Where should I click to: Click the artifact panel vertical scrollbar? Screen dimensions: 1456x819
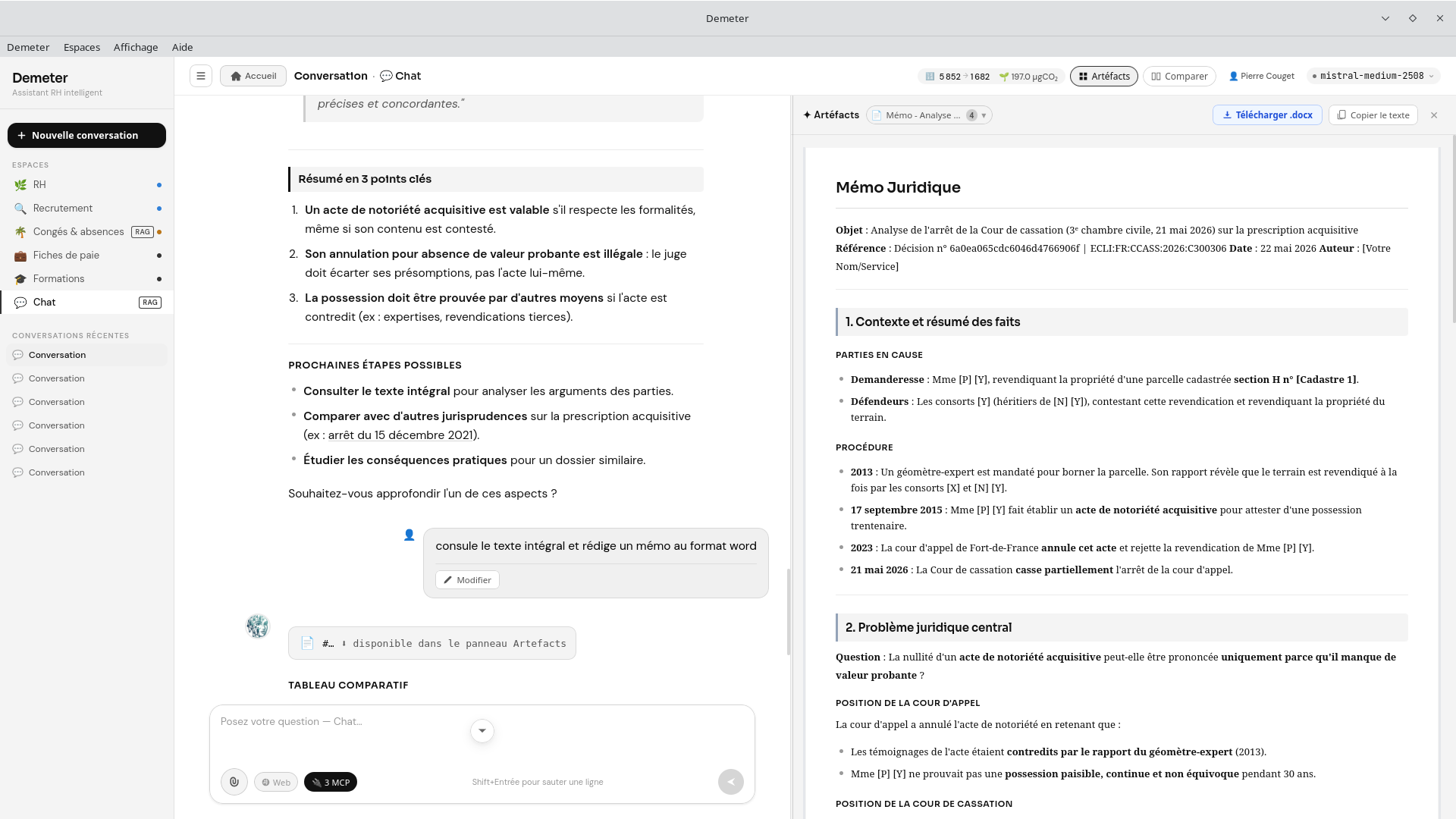tap(1454, 227)
